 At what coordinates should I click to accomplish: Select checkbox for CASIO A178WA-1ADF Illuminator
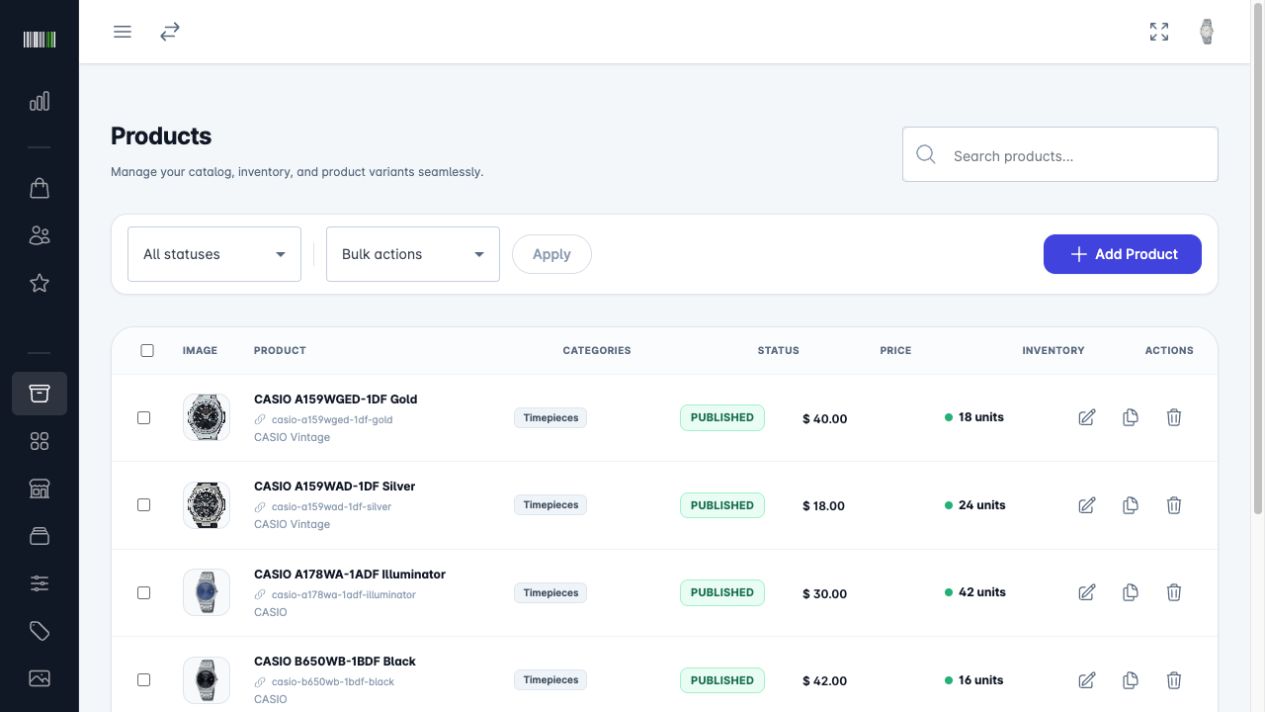pyautogui.click(x=144, y=592)
